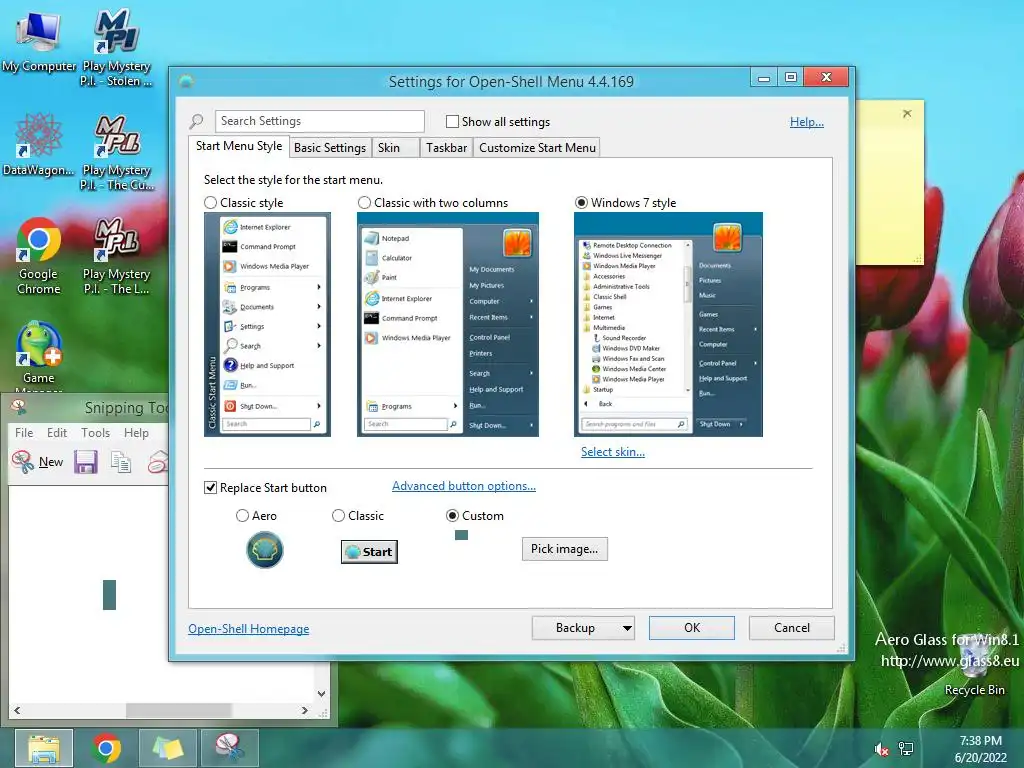Visit Open-Shell Homepage link

(x=249, y=629)
